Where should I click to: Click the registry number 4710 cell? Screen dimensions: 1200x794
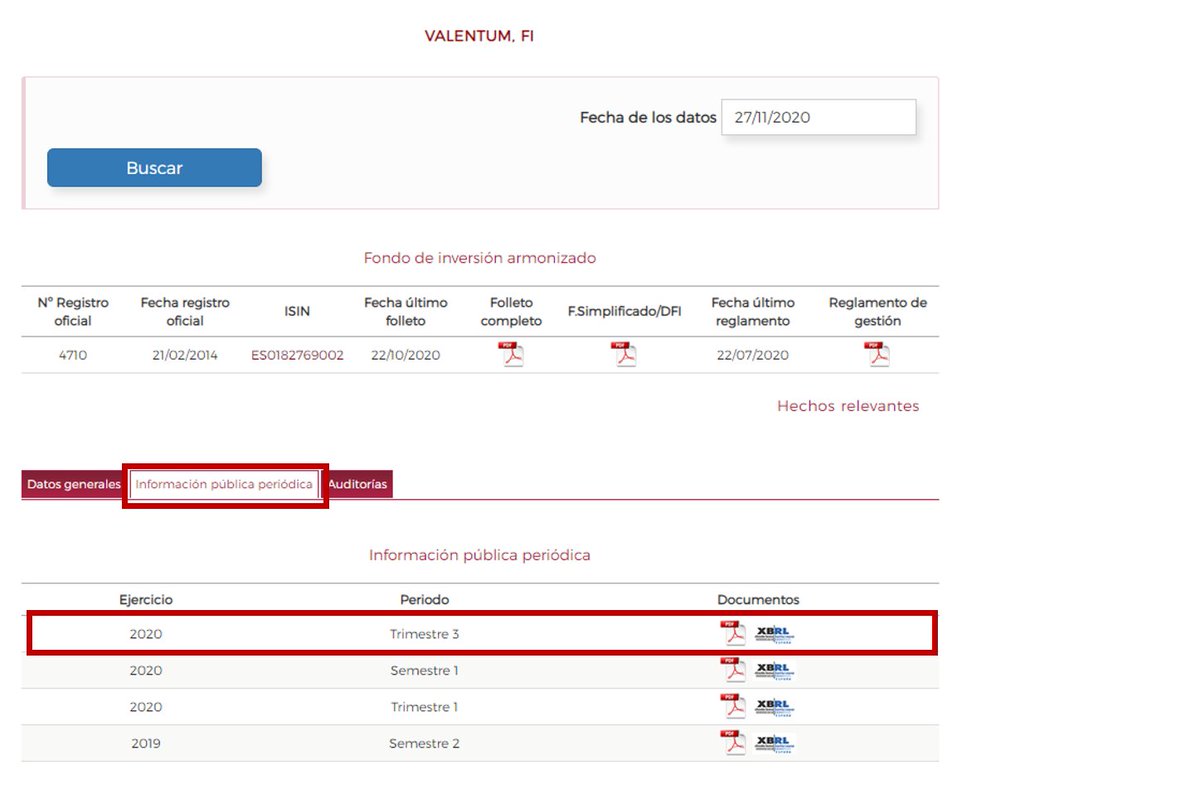pyautogui.click(x=73, y=355)
